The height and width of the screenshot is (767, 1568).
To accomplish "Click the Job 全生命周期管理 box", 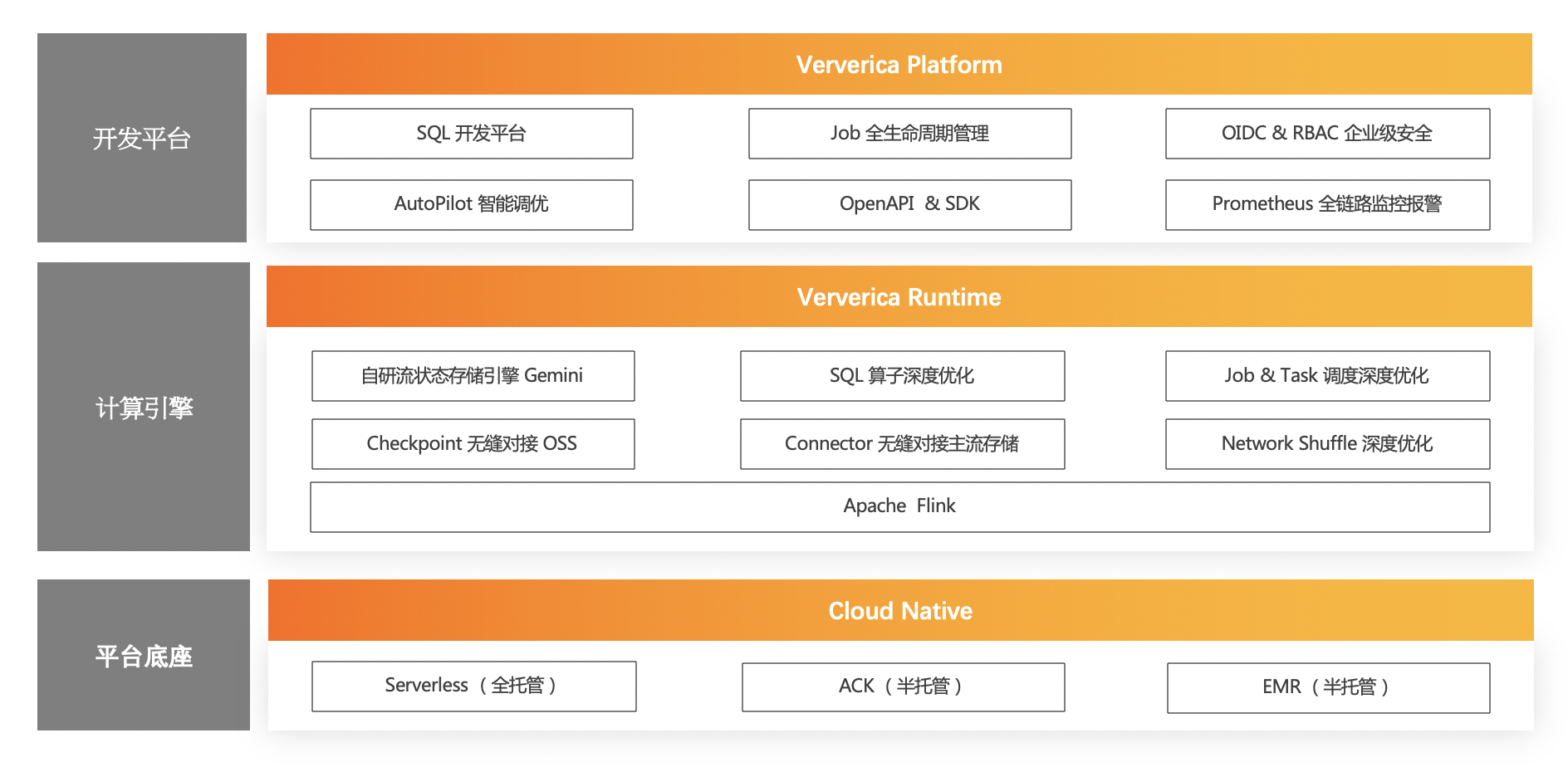I will pos(910,134).
